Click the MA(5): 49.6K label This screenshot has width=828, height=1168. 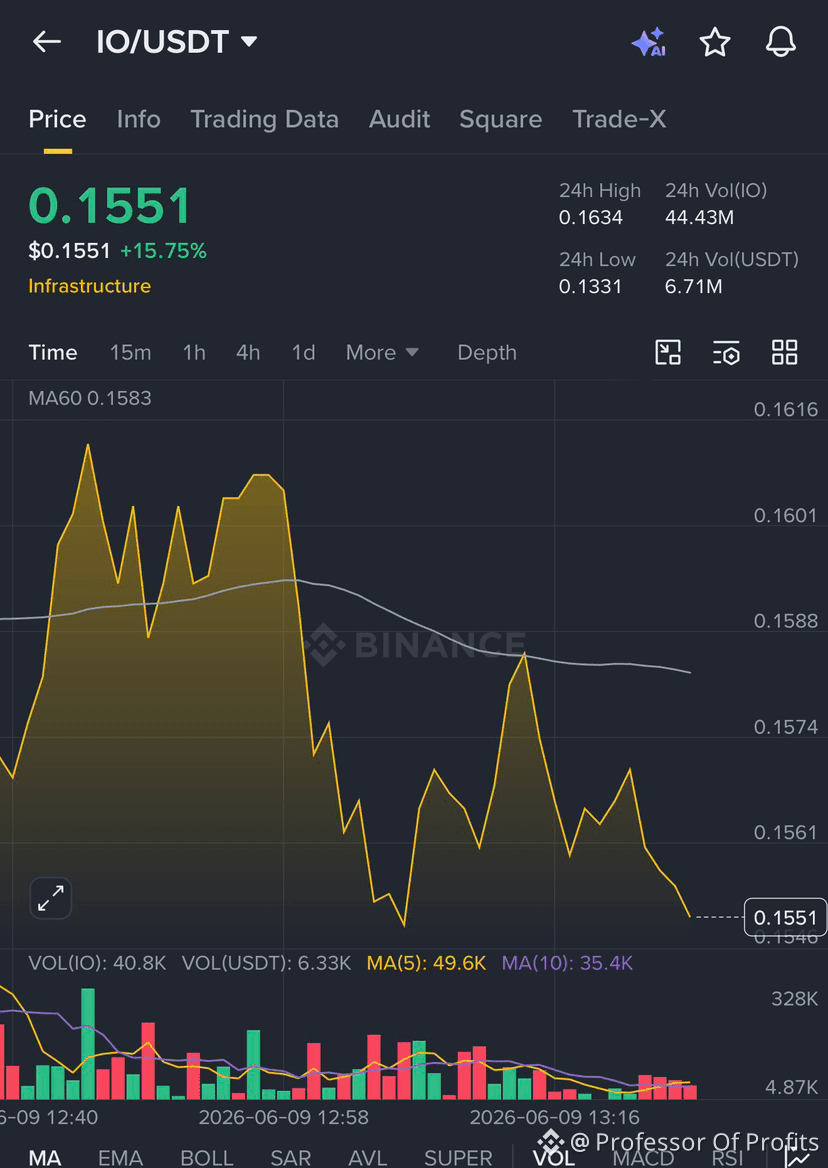point(426,963)
